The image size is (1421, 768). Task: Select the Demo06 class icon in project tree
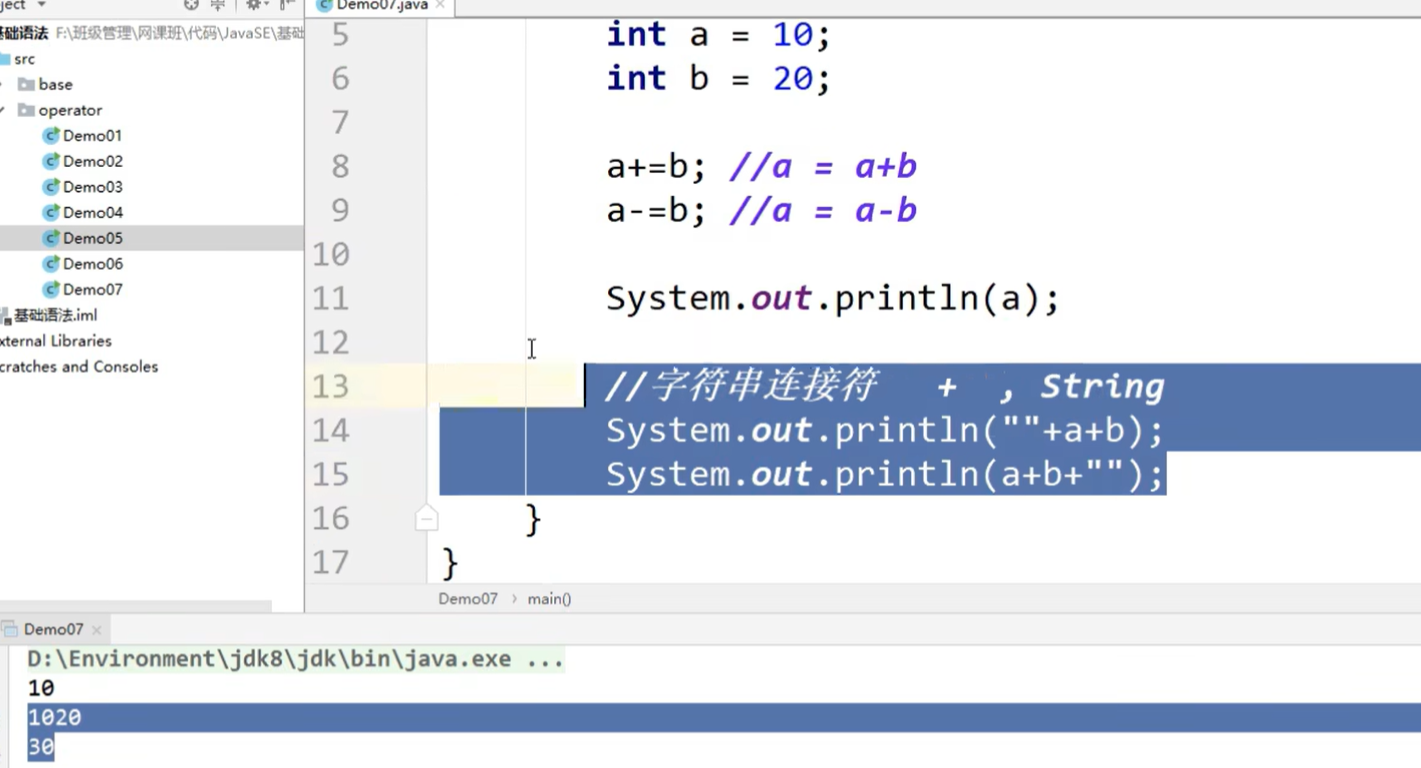(51, 264)
